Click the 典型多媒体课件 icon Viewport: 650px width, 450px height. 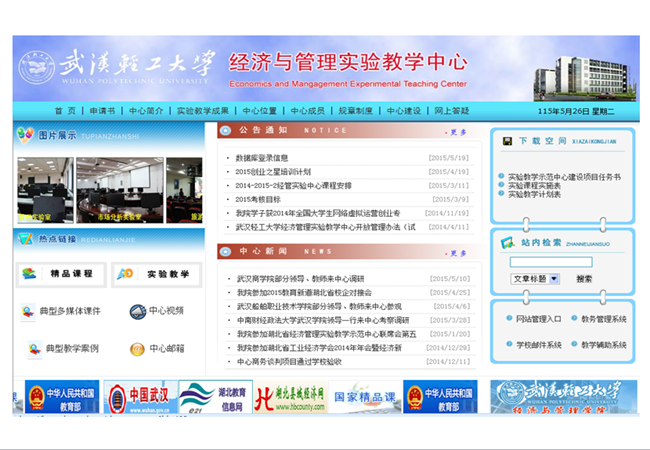[28, 311]
